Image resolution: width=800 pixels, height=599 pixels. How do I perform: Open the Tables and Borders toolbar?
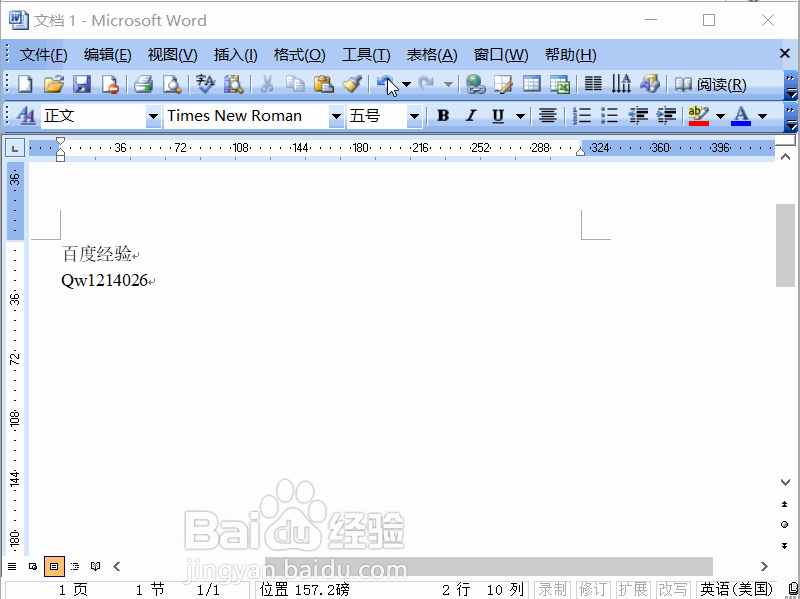point(504,84)
